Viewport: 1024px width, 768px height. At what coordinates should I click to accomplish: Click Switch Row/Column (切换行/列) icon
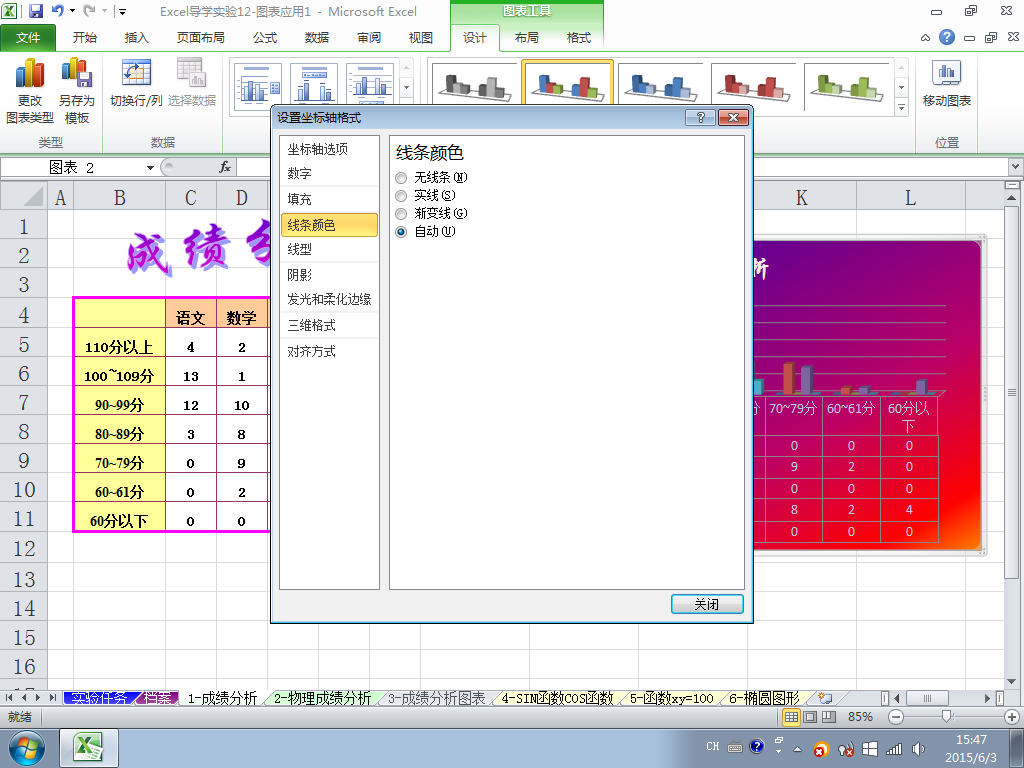pyautogui.click(x=136, y=73)
